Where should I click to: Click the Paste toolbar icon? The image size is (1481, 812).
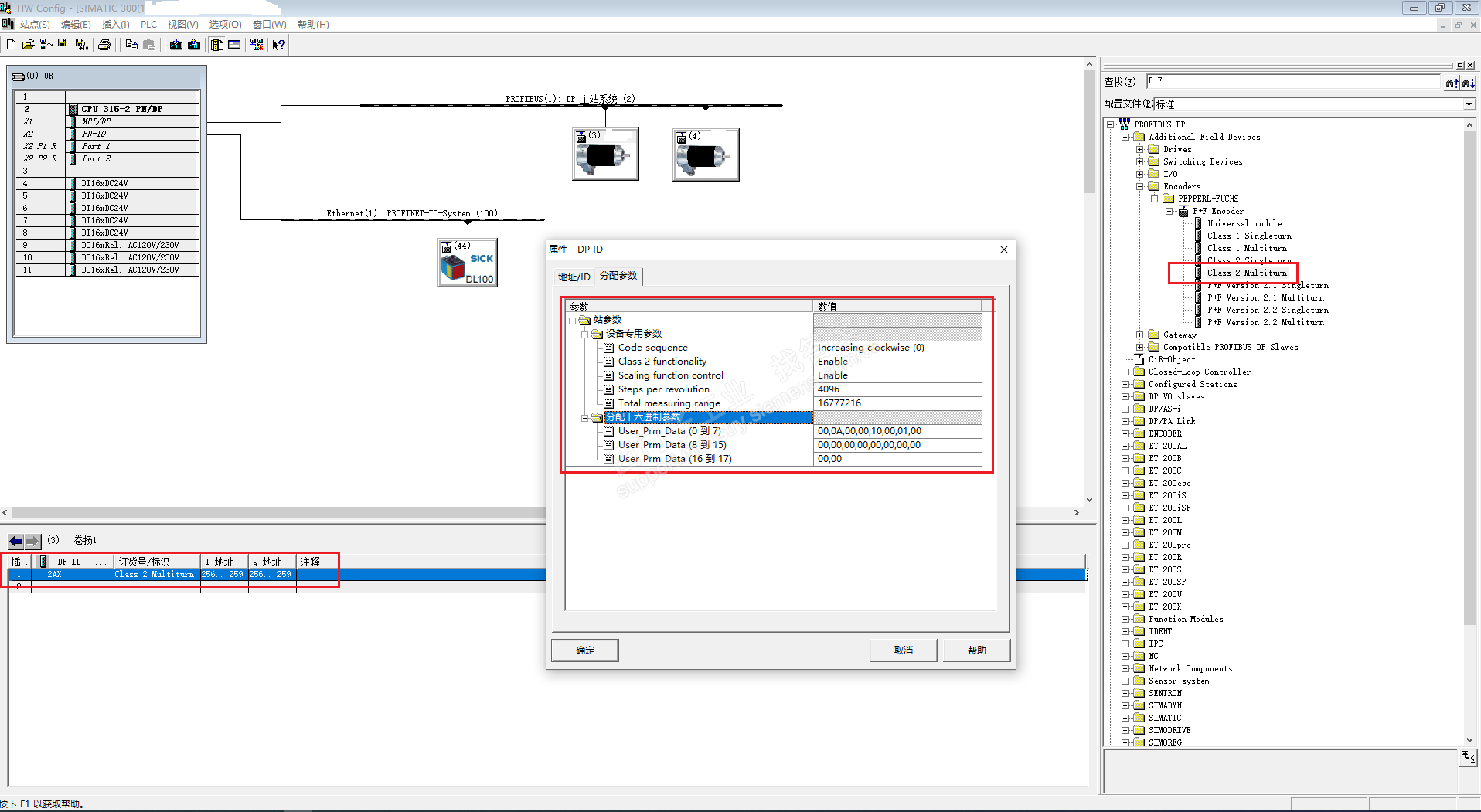click(149, 45)
